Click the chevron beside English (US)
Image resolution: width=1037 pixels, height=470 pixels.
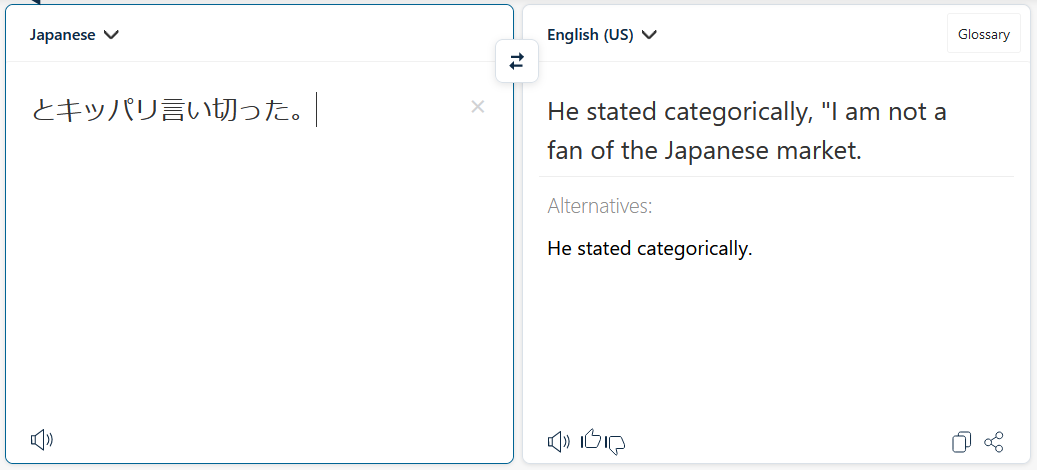[649, 35]
